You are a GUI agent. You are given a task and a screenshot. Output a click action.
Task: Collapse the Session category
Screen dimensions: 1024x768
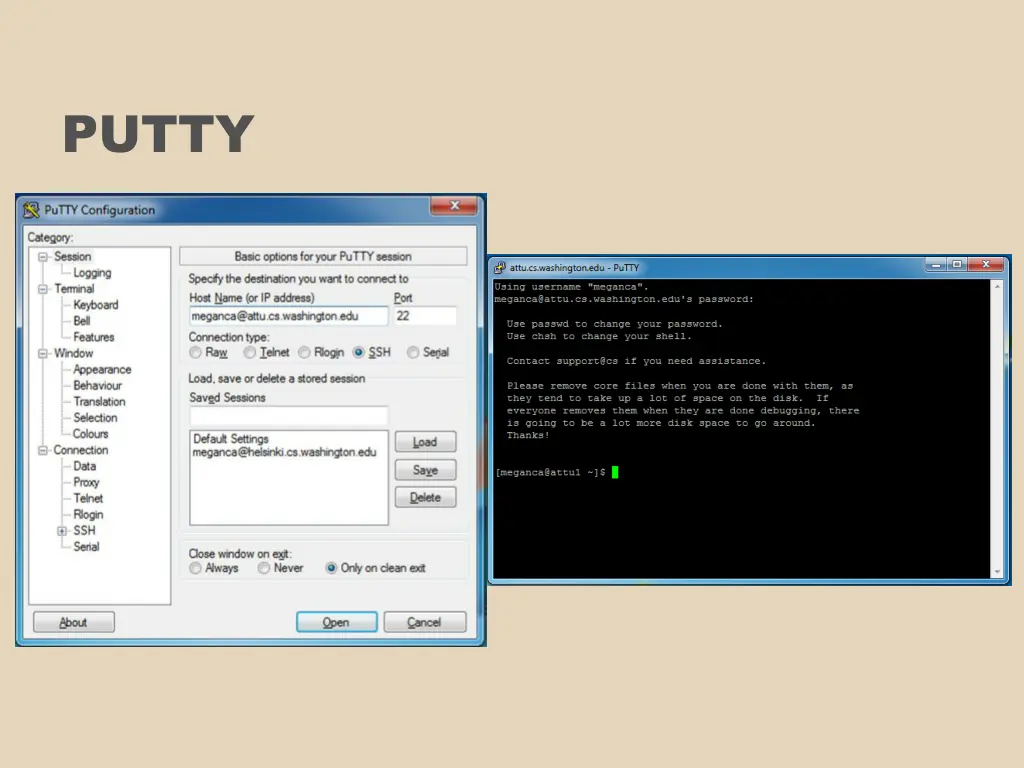pyautogui.click(x=41, y=256)
